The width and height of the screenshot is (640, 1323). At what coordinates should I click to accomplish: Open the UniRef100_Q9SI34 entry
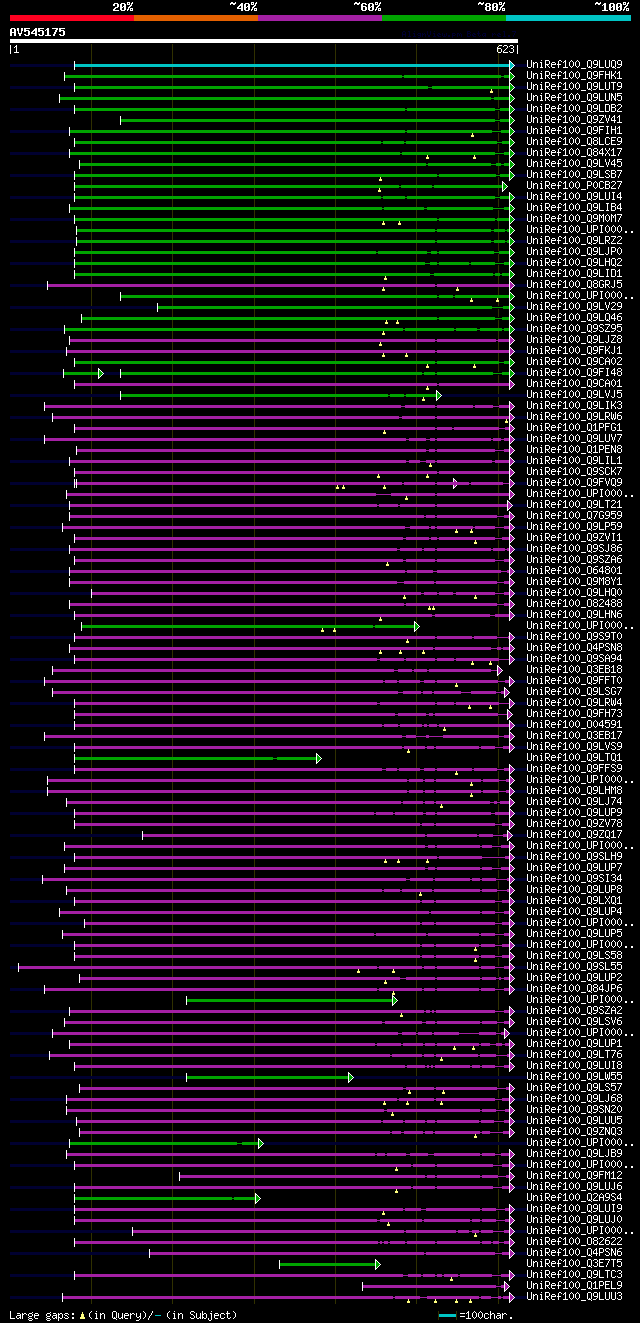click(x=575, y=879)
